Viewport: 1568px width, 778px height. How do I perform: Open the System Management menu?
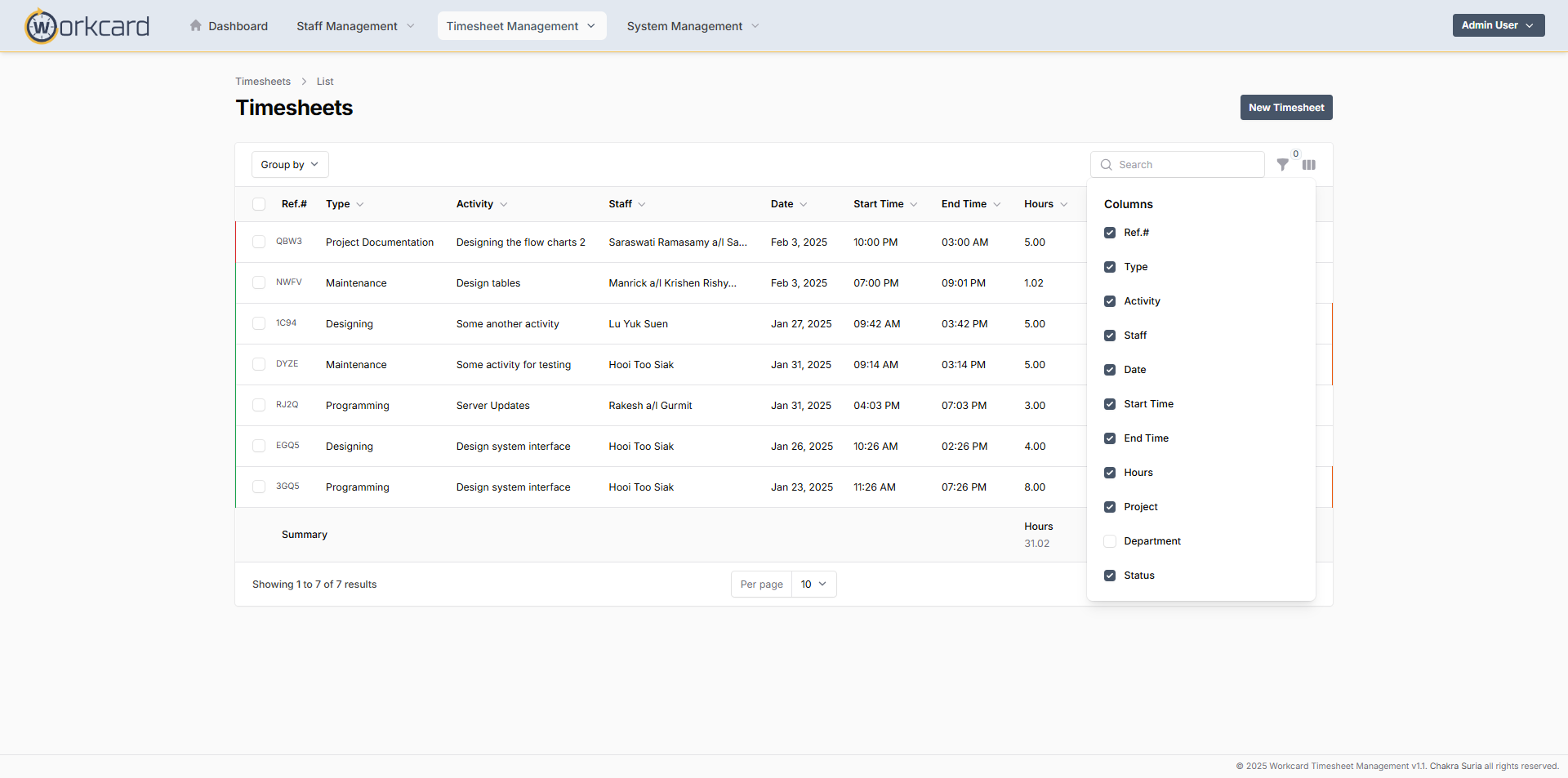coord(693,26)
